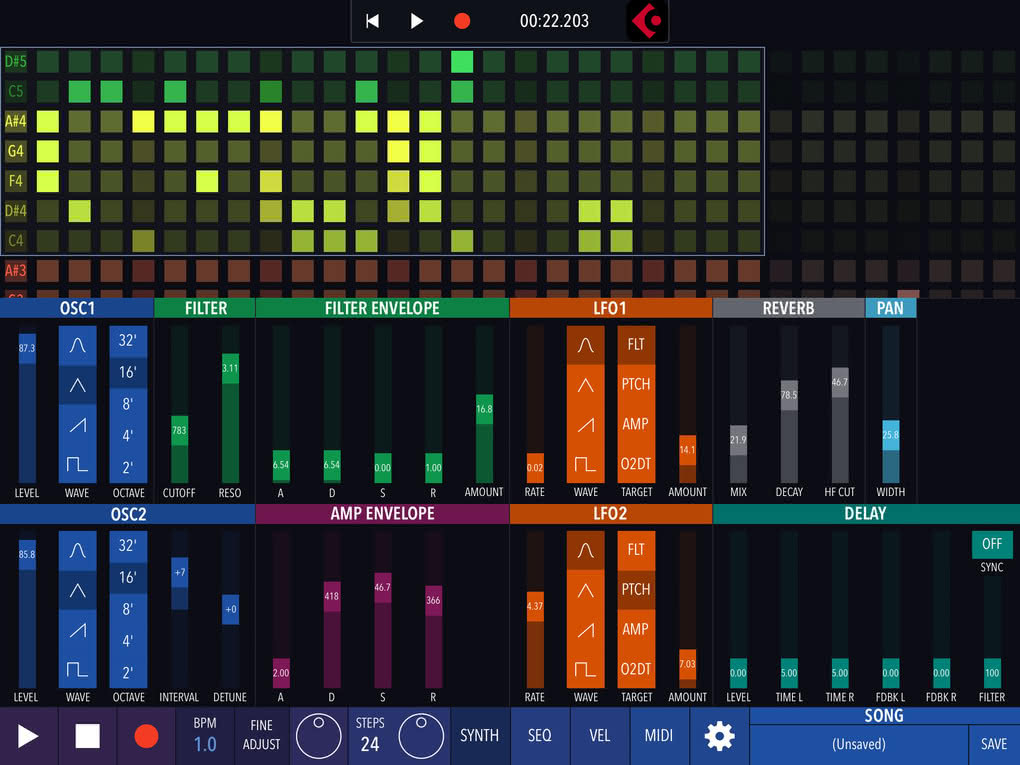Set LFO2 target to PTCH
The width and height of the screenshot is (1020, 765).
coord(636,590)
